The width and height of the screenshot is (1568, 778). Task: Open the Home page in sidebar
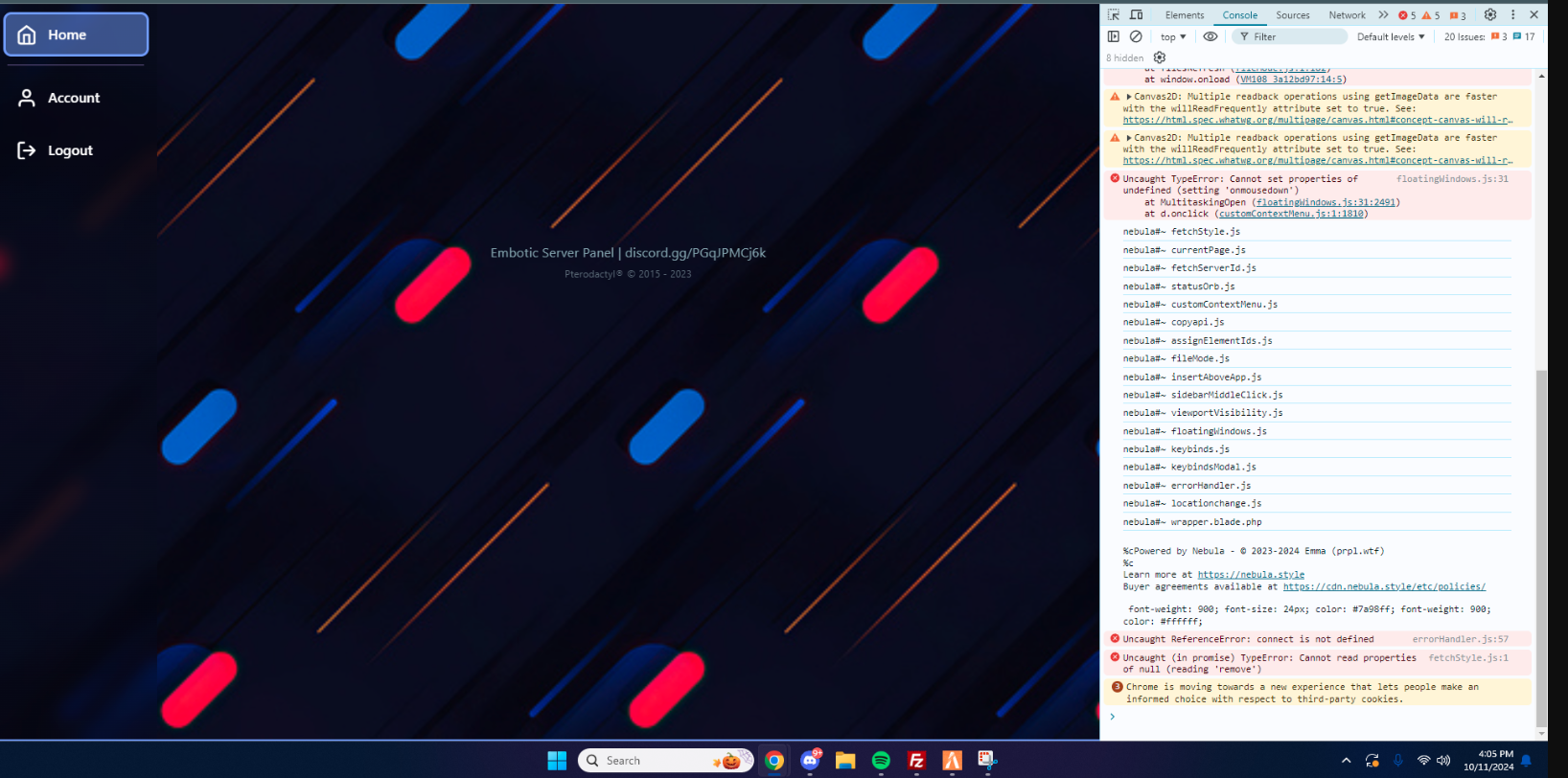(76, 34)
